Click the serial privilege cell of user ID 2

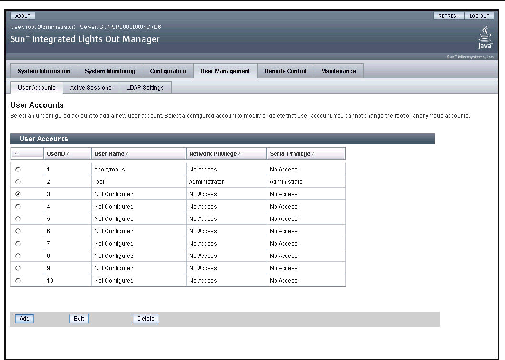click(306, 182)
